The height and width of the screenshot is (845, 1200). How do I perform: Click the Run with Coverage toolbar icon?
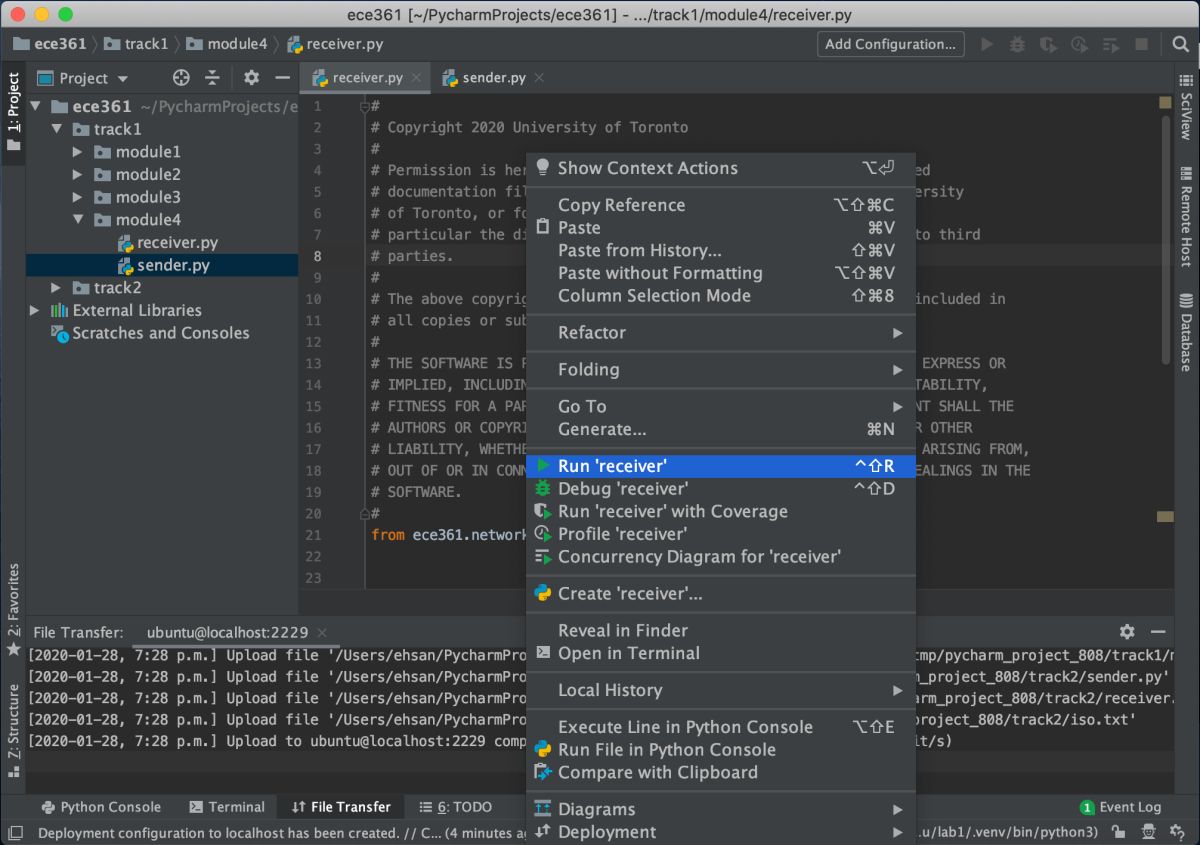coord(1048,44)
